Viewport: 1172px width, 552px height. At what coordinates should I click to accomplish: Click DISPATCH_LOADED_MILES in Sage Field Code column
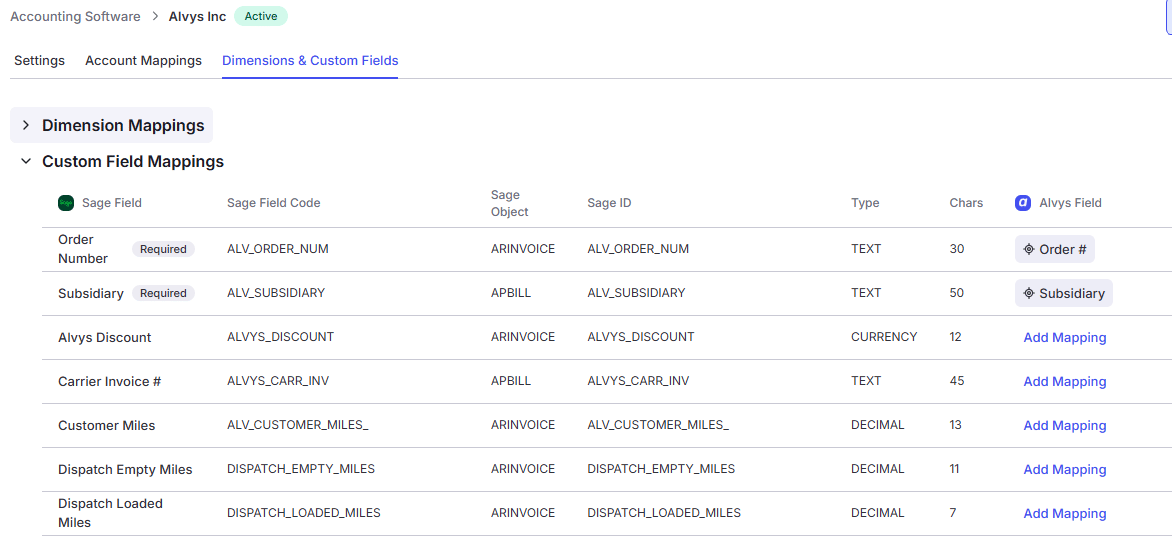click(304, 513)
